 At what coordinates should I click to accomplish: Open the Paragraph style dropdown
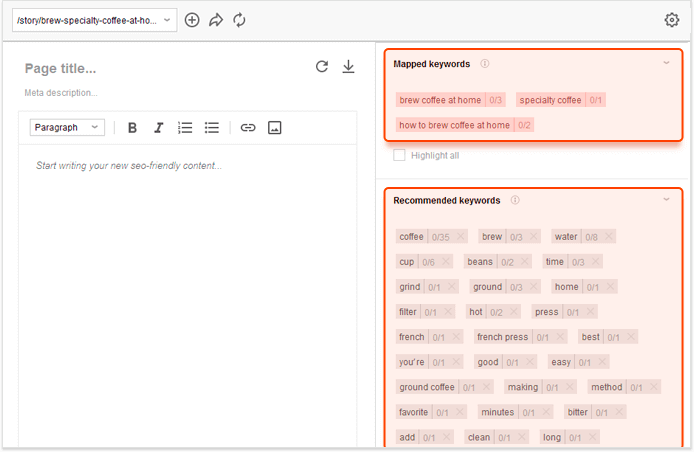pyautogui.click(x=67, y=127)
